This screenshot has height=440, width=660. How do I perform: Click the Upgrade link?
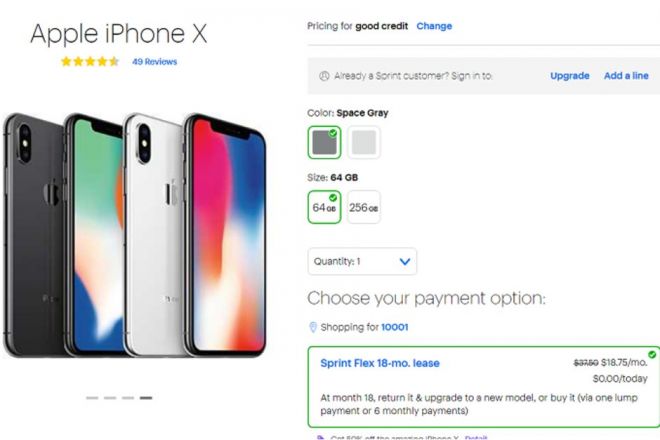pyautogui.click(x=570, y=76)
